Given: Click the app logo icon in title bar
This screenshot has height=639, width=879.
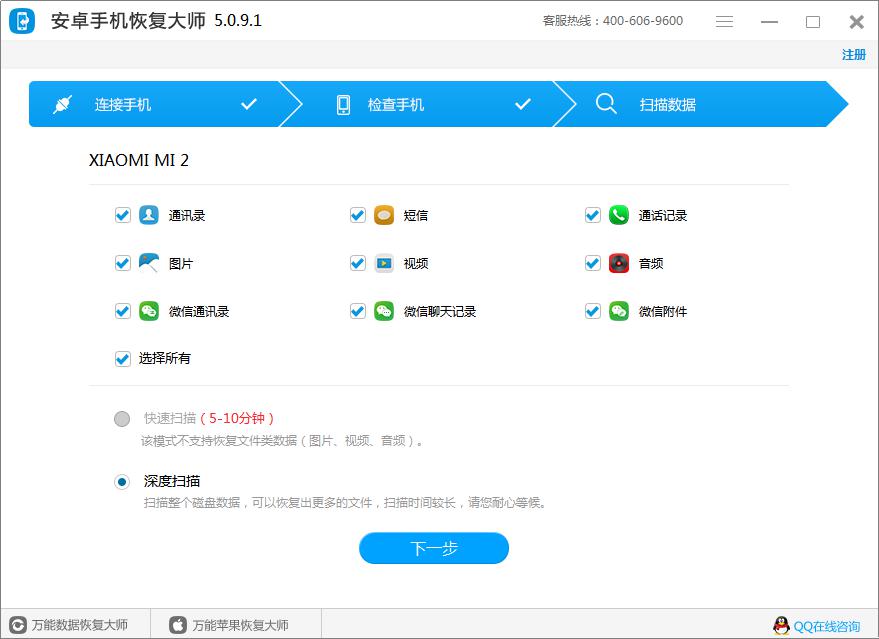Looking at the screenshot, I should (x=22, y=21).
